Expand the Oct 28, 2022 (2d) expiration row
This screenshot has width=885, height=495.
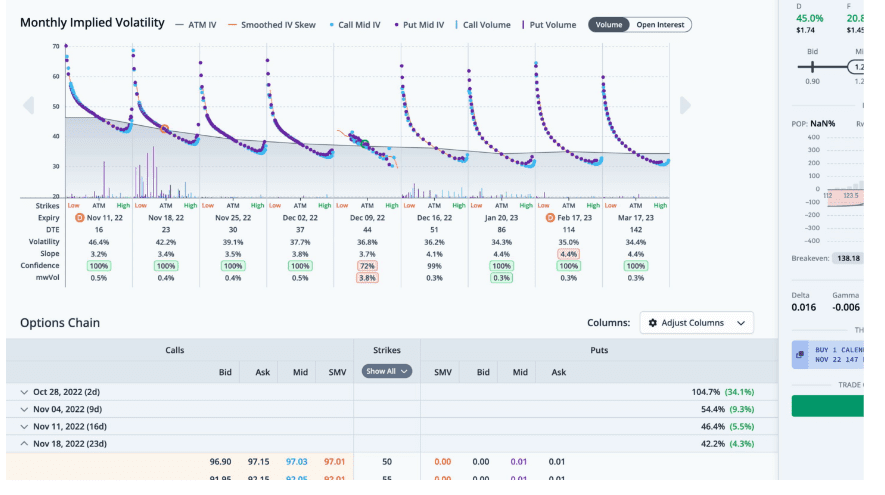point(24,392)
